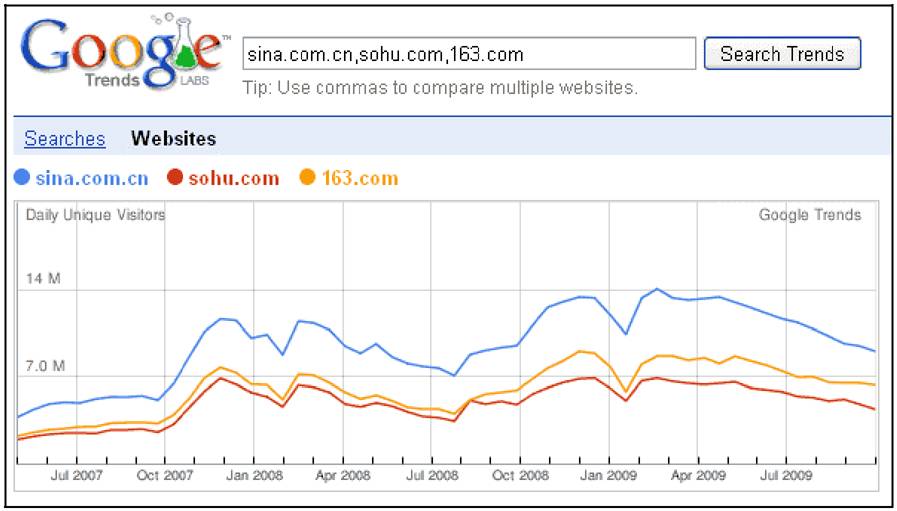Image resolution: width=897 pixels, height=511 pixels.
Task: Click the red sohu.com legend dot
Action: [x=175, y=178]
